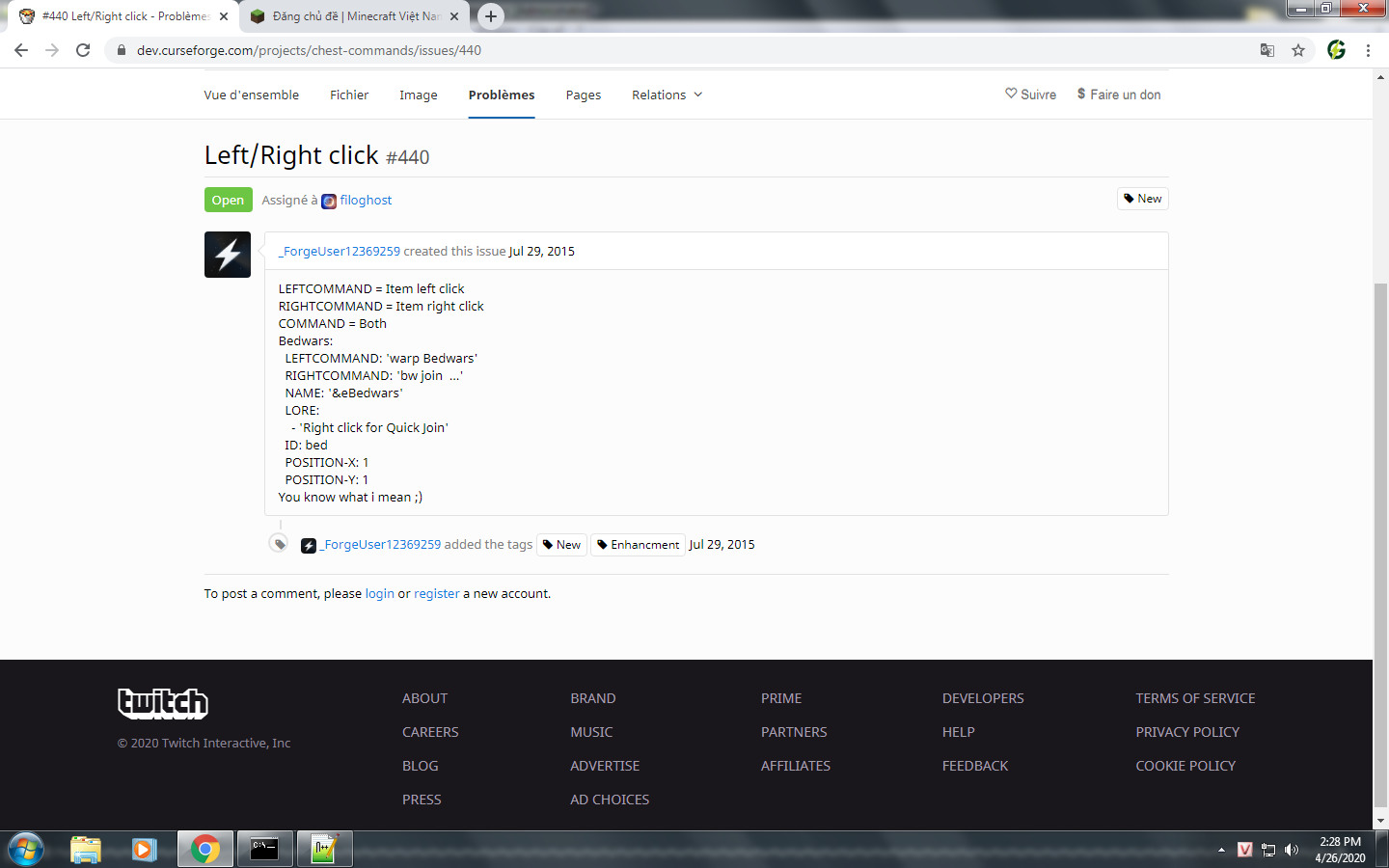Open _ForgeUser12369259 profile in issue header
1389x868 pixels.
click(x=340, y=251)
